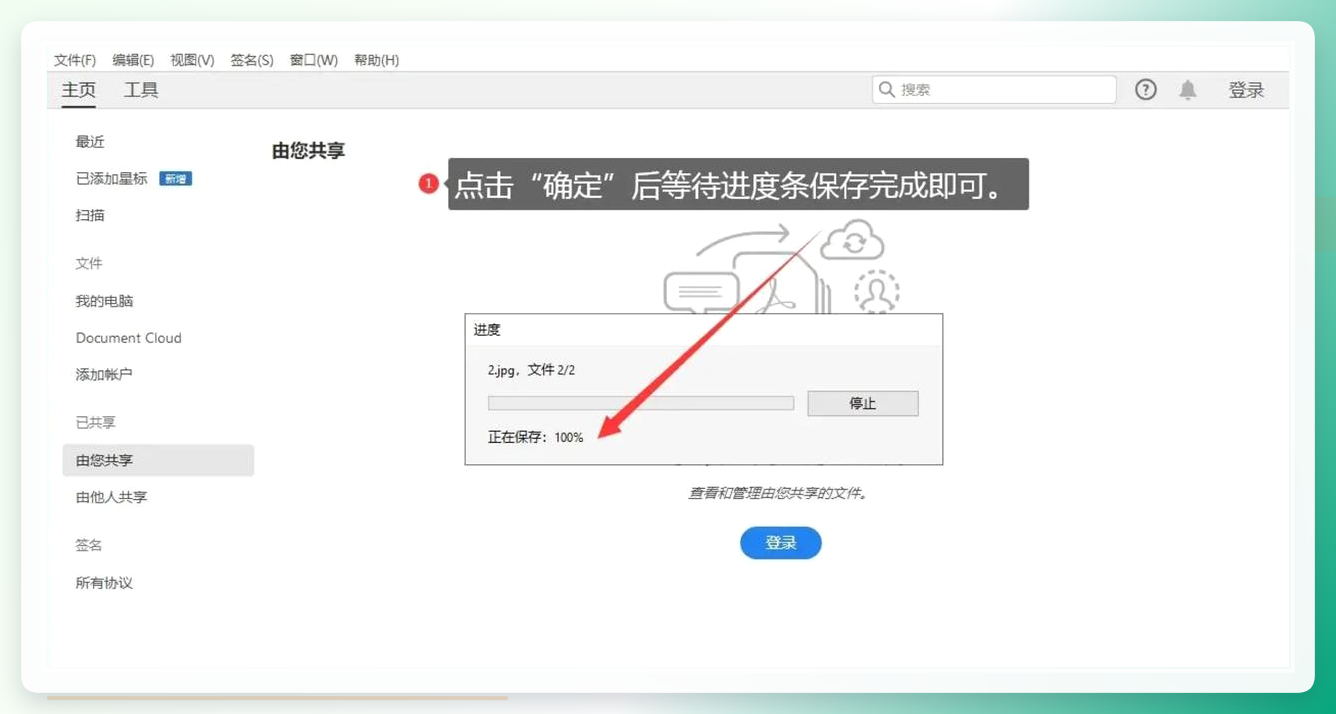Screen dimensions: 1336x714
Task: Click 添加帐户 in the sidebar
Action: click(104, 375)
